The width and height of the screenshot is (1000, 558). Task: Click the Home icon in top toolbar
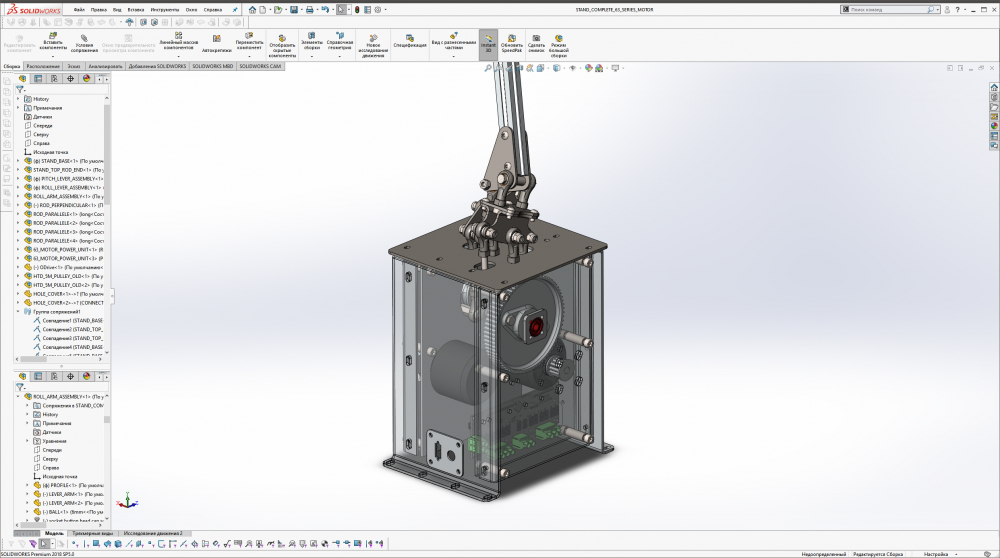tap(250, 9)
